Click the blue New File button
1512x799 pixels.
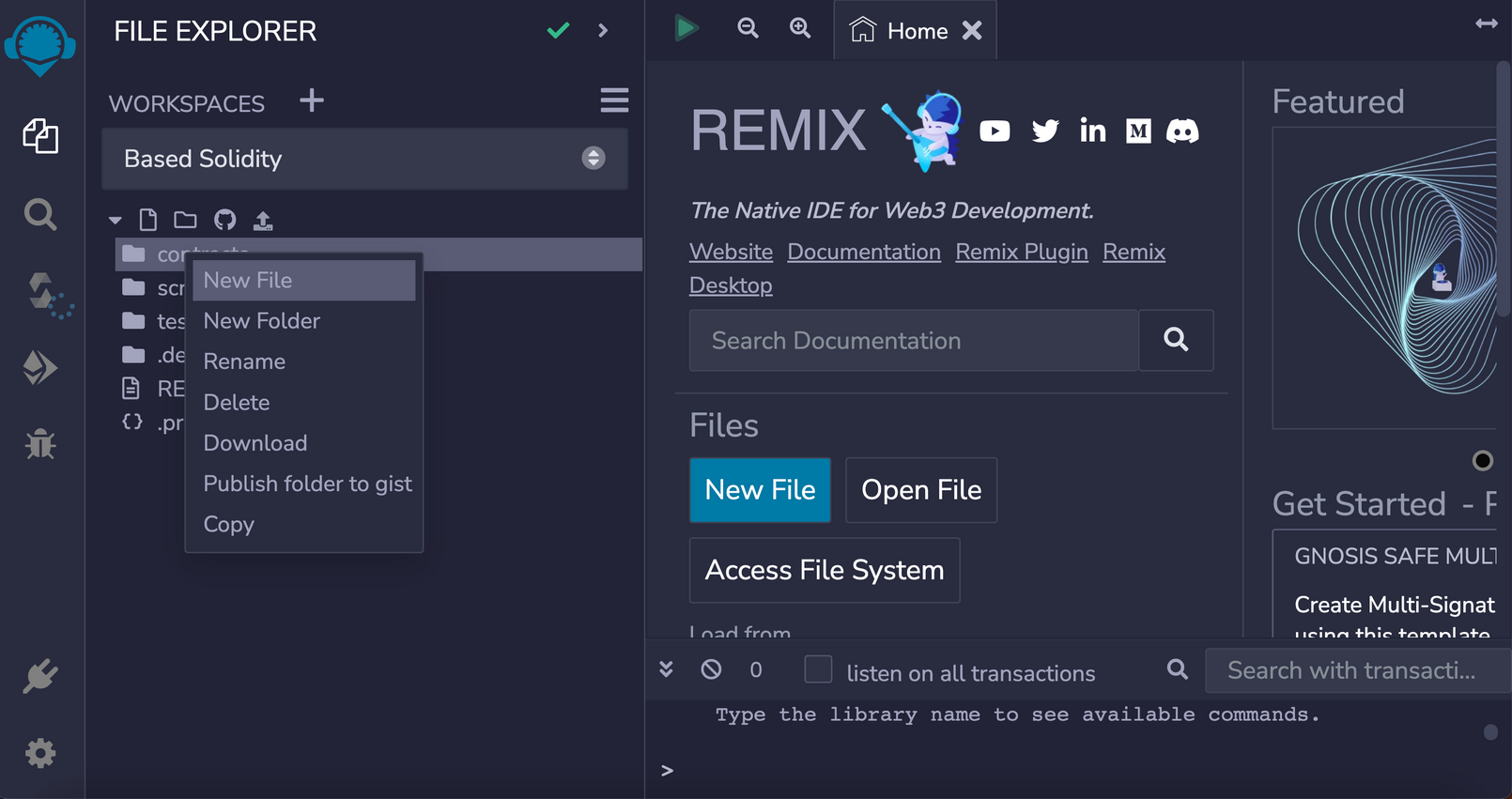pyautogui.click(x=760, y=490)
